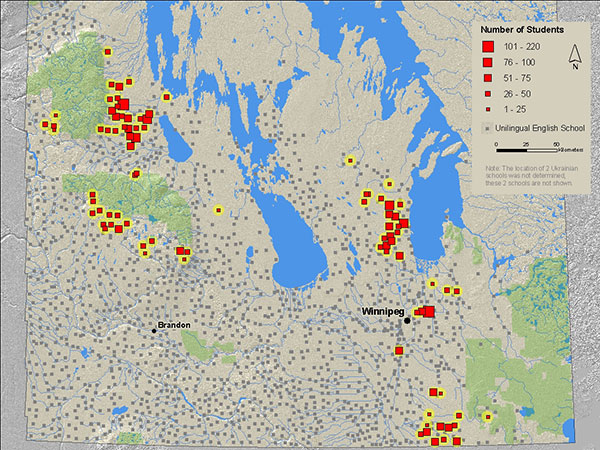Screen dimensions: 600x450
Task: Click the Unilingual English School gray symbol
Action: pos(488,129)
